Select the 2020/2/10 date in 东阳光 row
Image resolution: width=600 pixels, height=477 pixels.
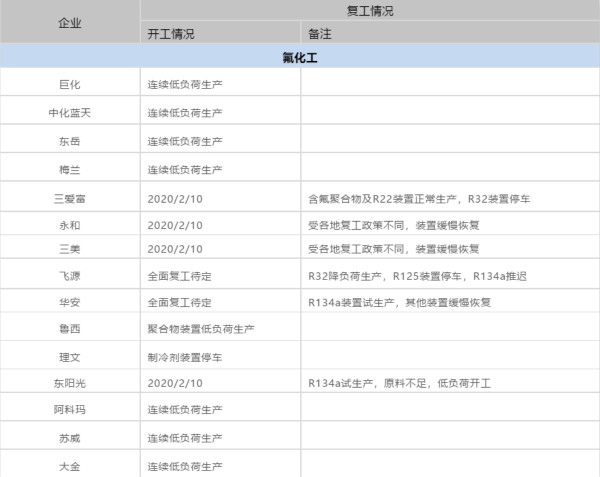[175, 383]
